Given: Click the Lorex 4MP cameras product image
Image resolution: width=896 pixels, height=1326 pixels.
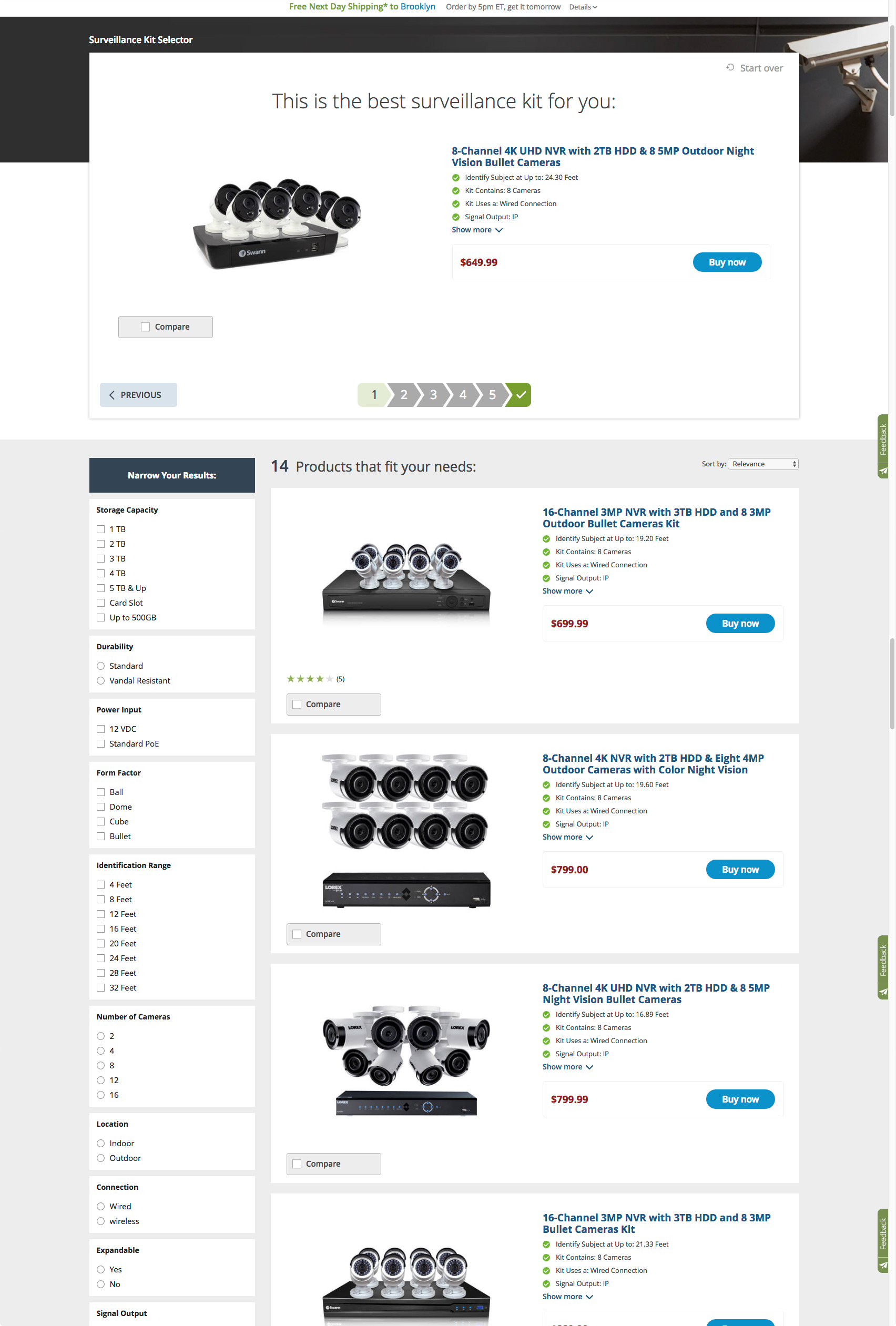Looking at the screenshot, I should tap(406, 831).
